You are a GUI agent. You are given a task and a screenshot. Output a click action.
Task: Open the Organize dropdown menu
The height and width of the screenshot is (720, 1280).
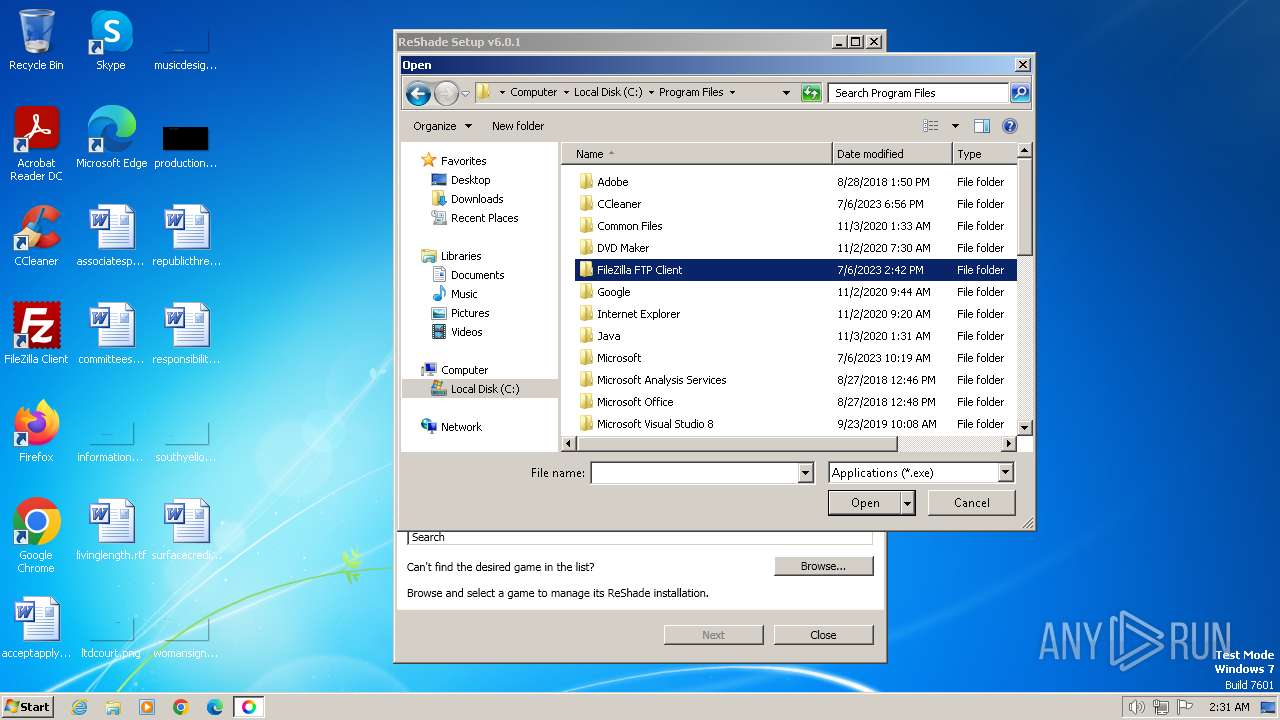pyautogui.click(x=442, y=126)
